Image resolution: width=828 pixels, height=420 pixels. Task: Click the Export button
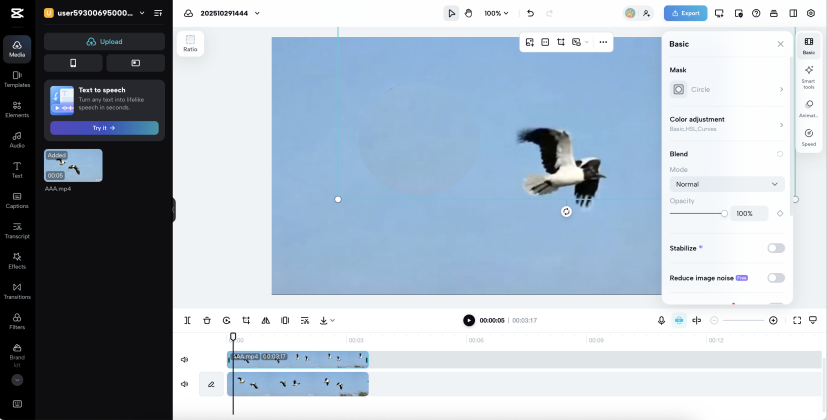click(685, 13)
